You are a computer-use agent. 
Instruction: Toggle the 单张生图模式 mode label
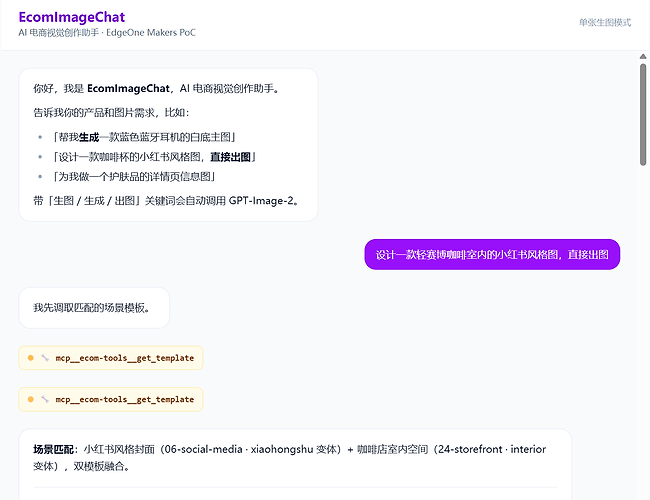(605, 22)
